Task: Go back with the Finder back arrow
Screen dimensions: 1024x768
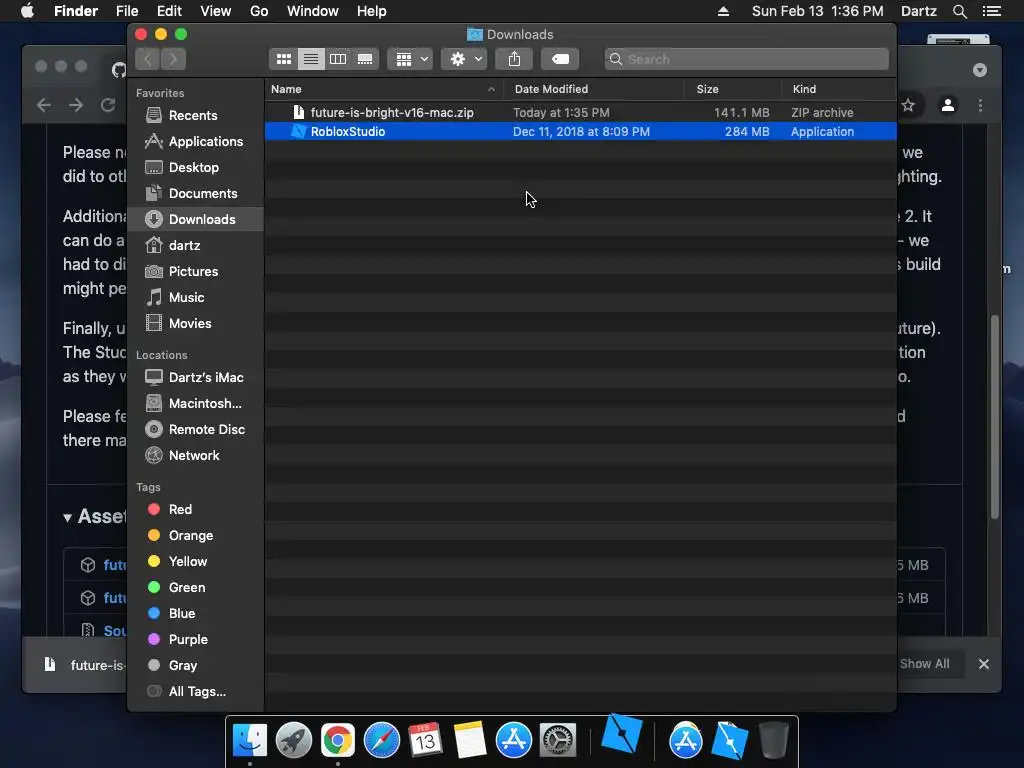Action: (x=148, y=59)
